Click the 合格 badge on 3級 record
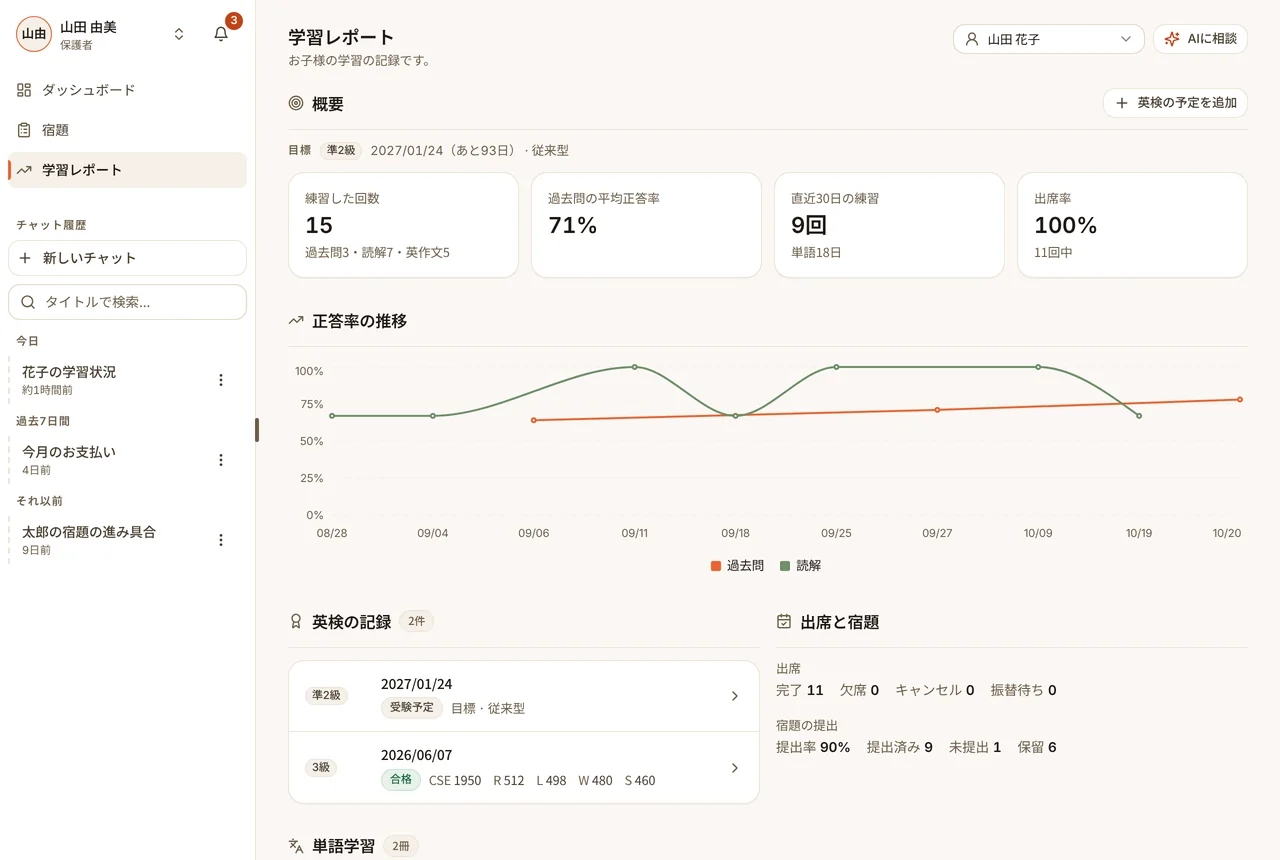Screen dimensions: 1280x860 pos(401,779)
